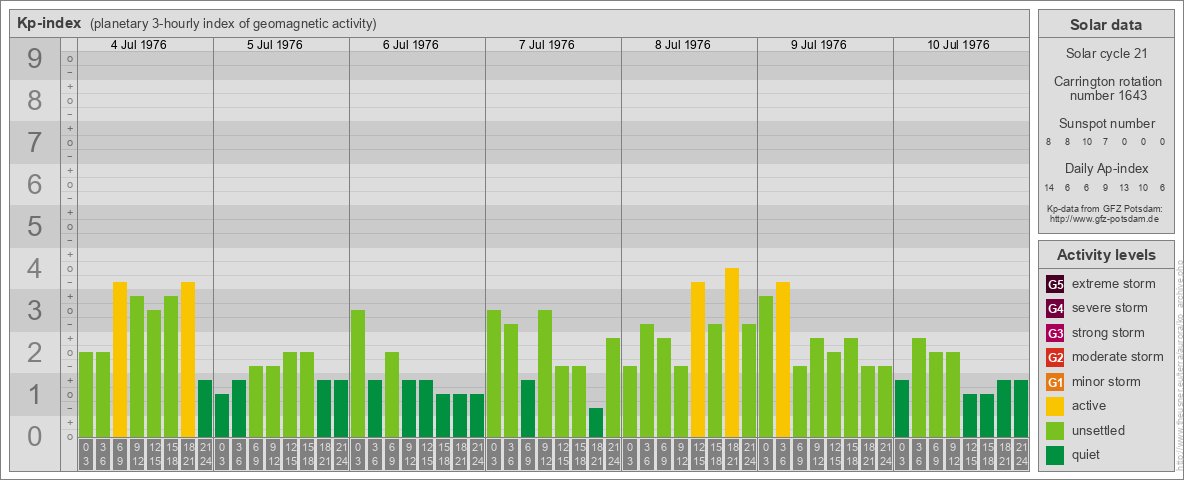1184x480 pixels.
Task: Click the G1 minor storm badge
Action: click(x=1055, y=382)
